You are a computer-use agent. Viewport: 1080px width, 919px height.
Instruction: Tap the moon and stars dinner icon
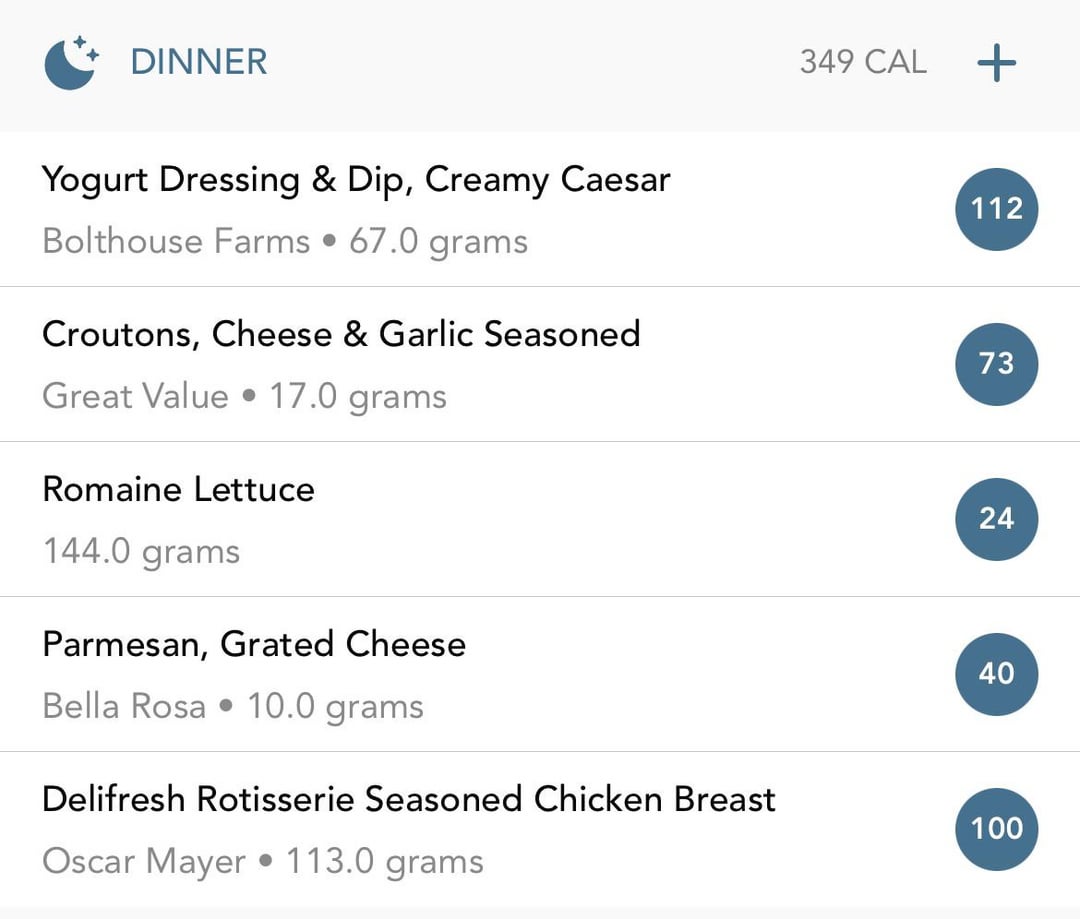coord(72,63)
